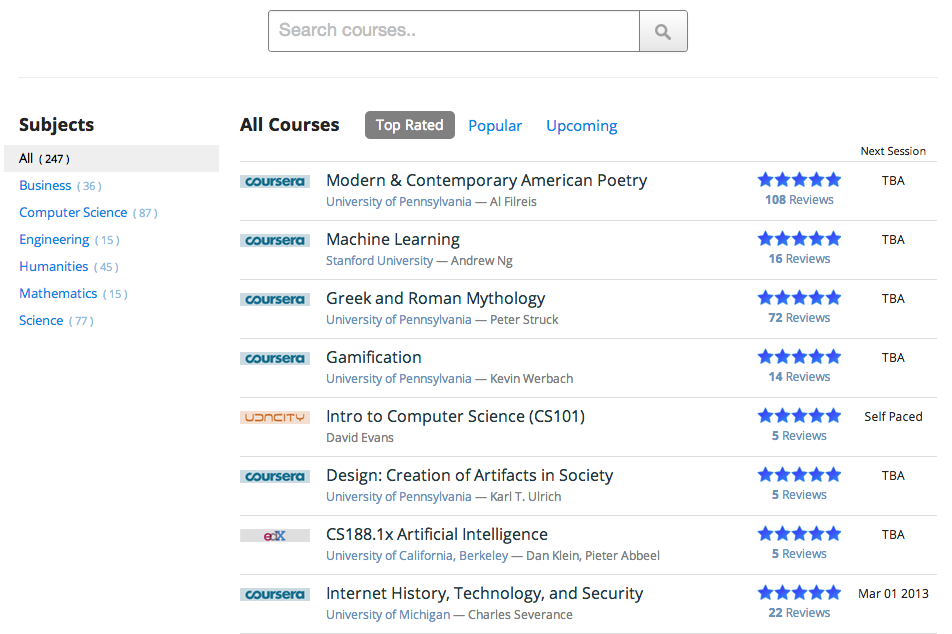Click the edX logo beside CS188.1x Artificial Intelligence

(275, 535)
